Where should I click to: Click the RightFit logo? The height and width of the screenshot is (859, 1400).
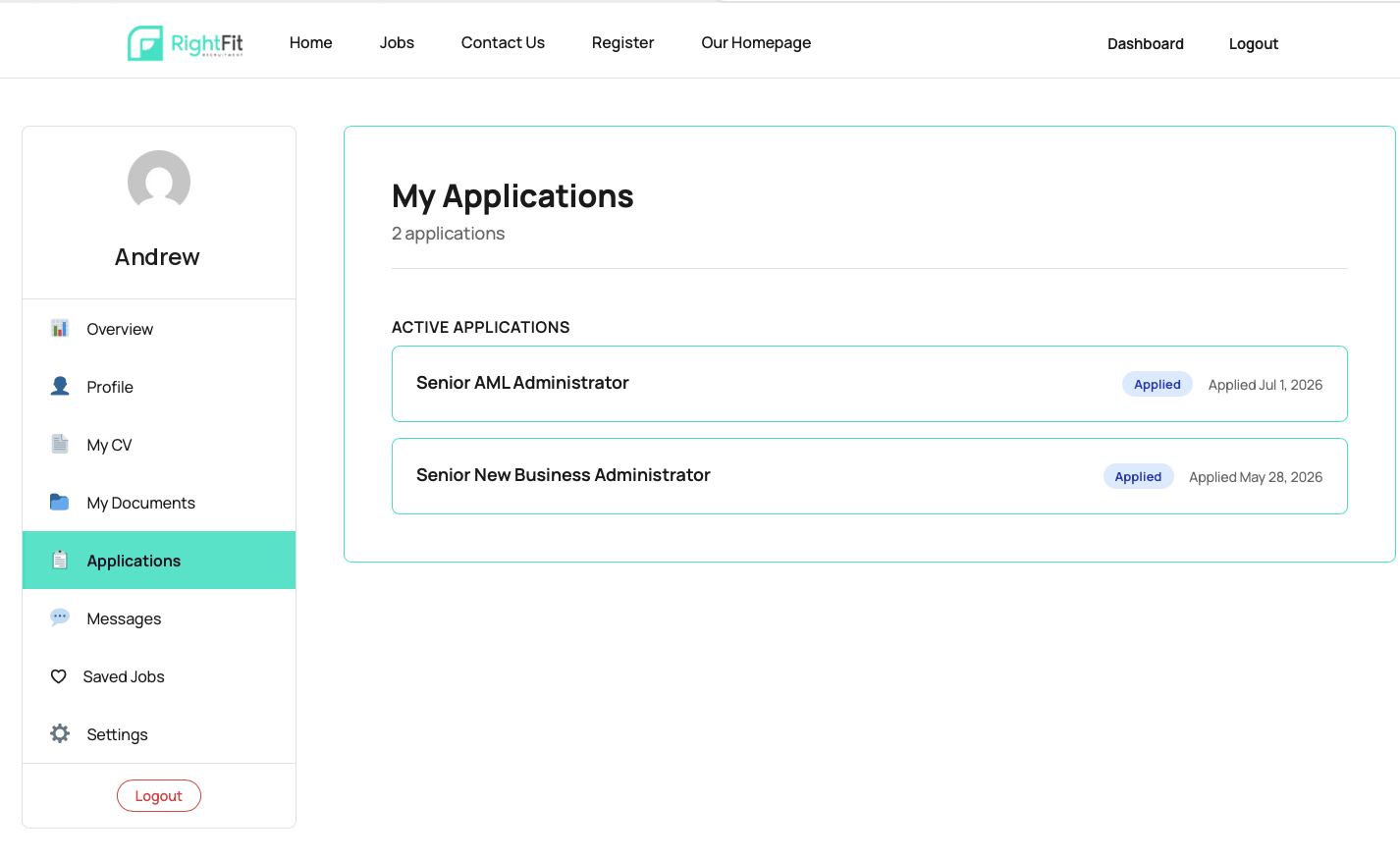click(x=185, y=43)
